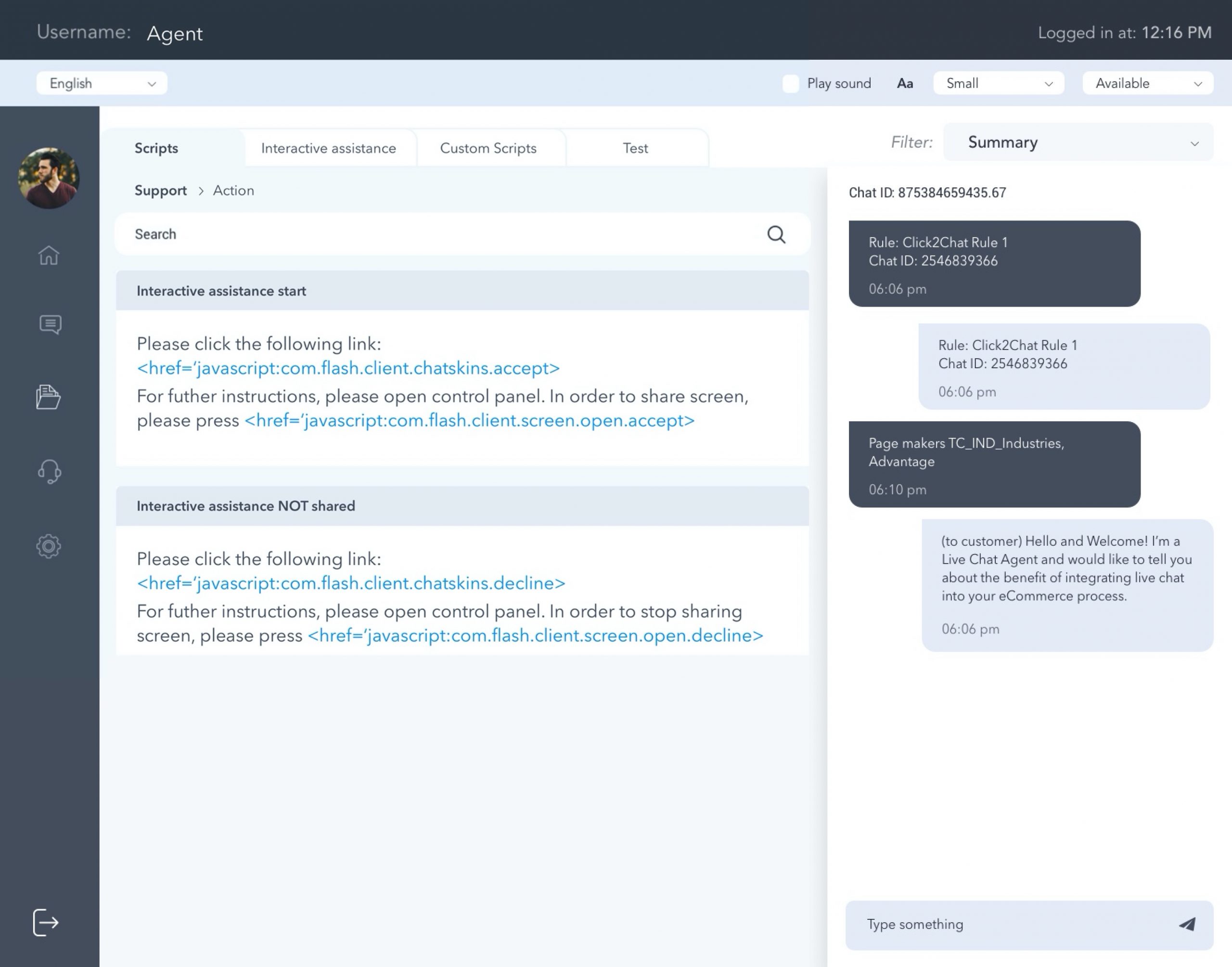Click the screen.open.accept link

point(469,421)
